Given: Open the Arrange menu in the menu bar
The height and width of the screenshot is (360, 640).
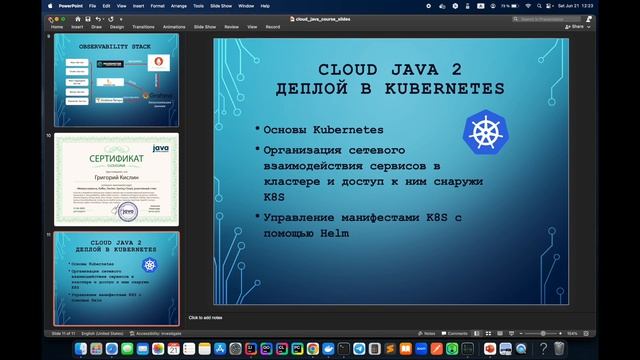Looking at the screenshot, I should click(x=179, y=6).
